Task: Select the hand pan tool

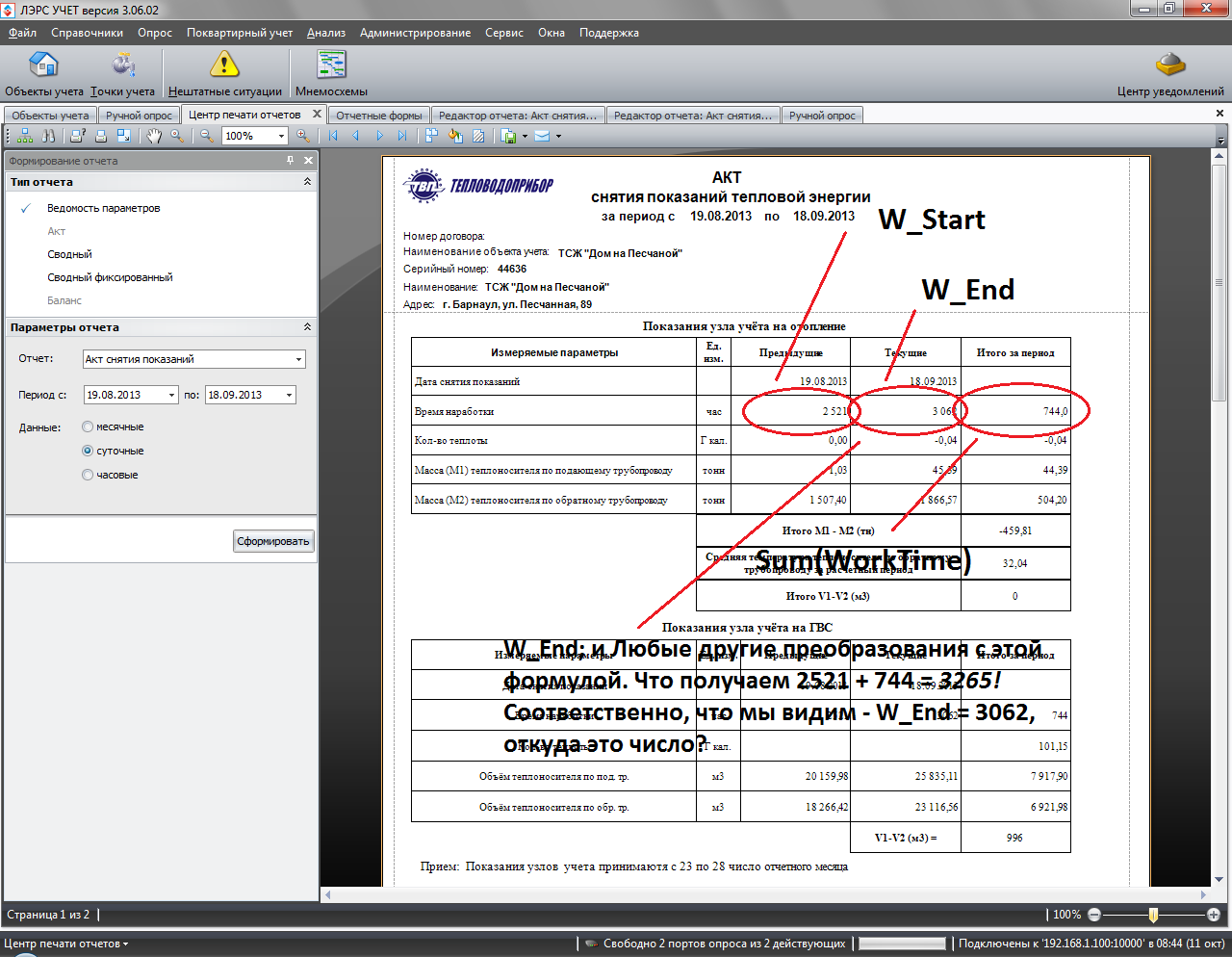Action: click(x=154, y=136)
